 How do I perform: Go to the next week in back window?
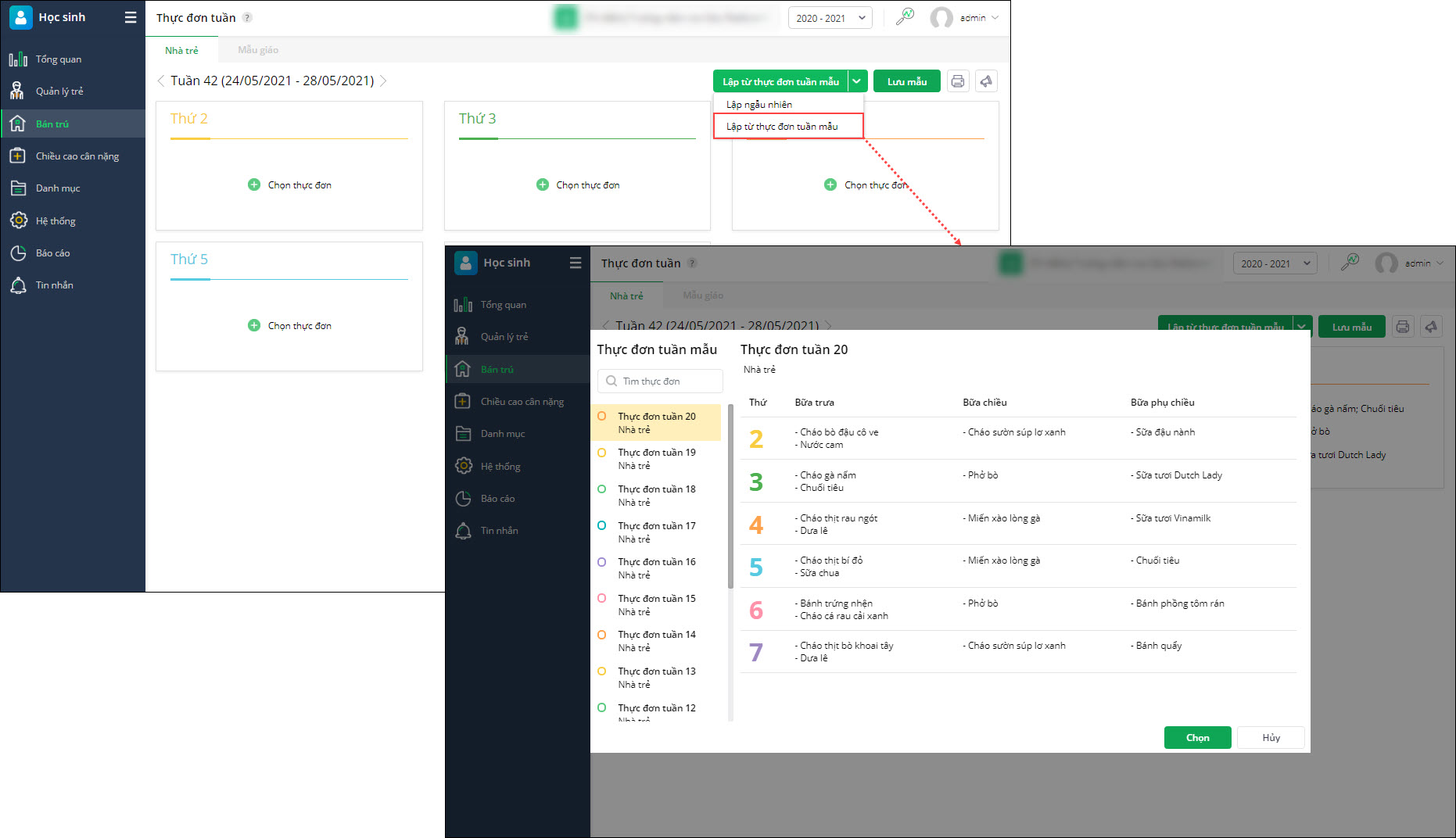pyautogui.click(x=383, y=81)
